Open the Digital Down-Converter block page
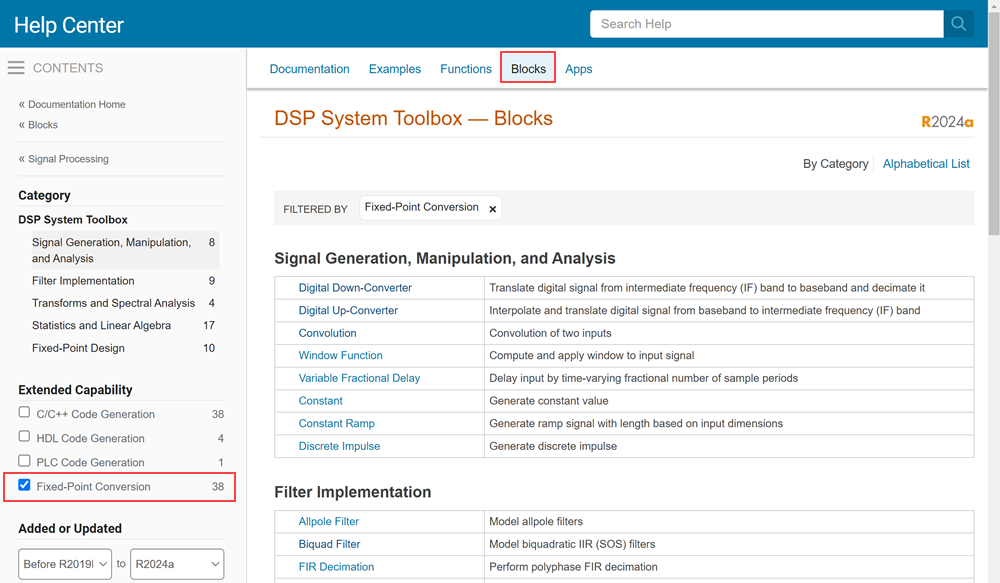The height and width of the screenshot is (583, 1000). coord(355,288)
